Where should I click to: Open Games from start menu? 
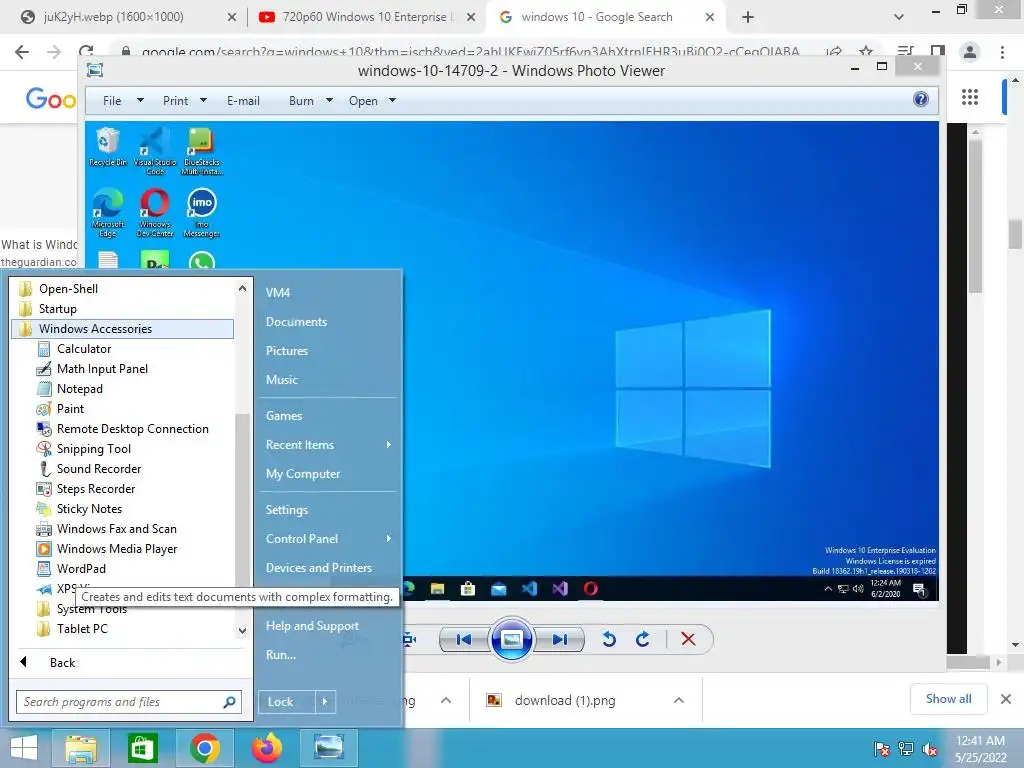283,415
